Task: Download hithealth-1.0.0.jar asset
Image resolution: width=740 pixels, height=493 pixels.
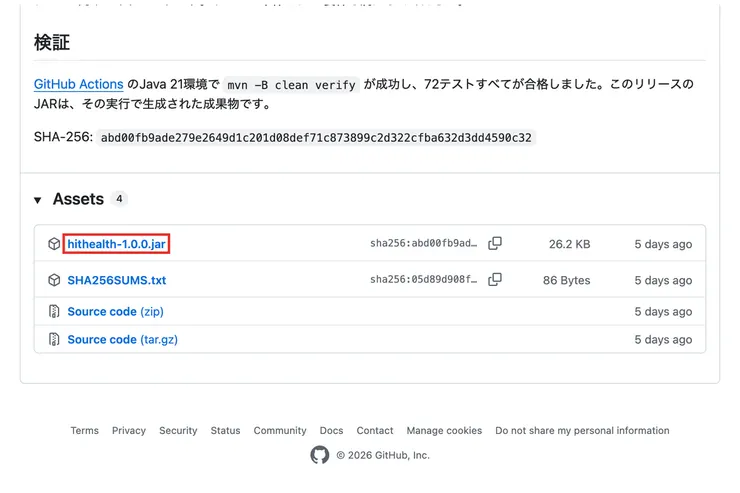Action: click(x=117, y=244)
